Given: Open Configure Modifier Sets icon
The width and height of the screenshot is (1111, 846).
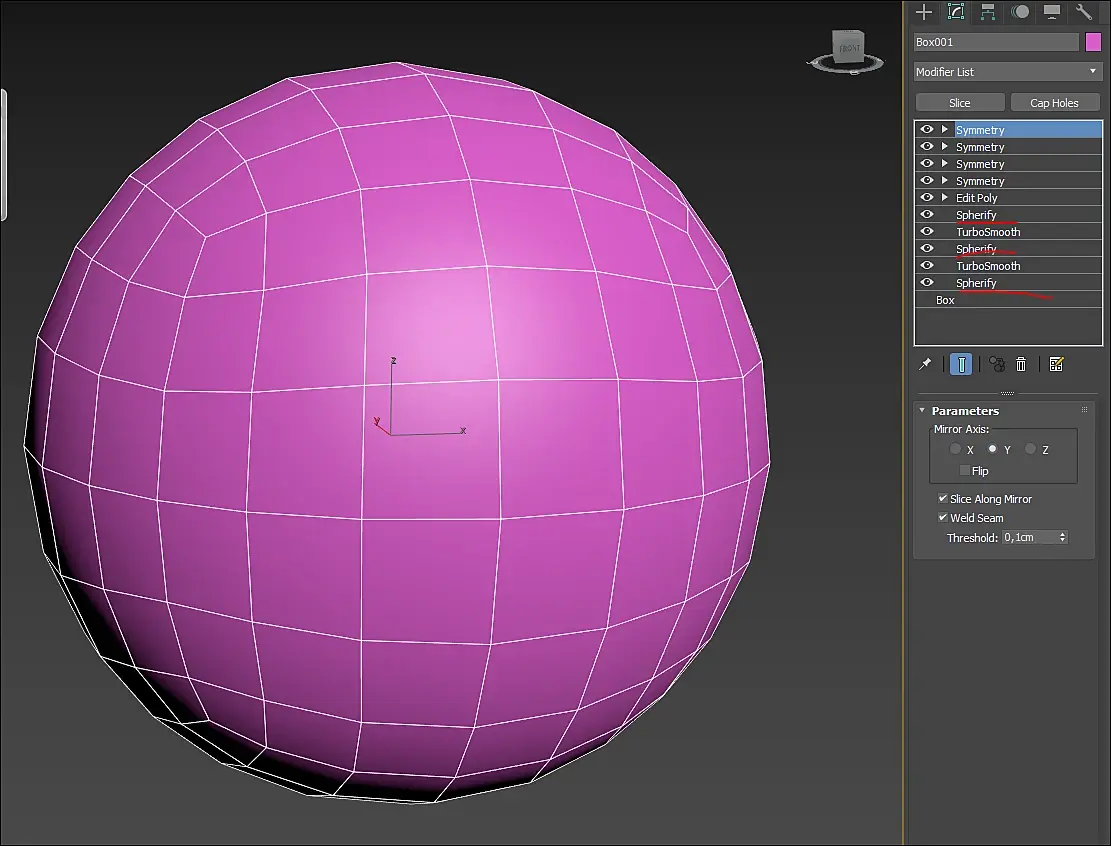Looking at the screenshot, I should point(1056,364).
